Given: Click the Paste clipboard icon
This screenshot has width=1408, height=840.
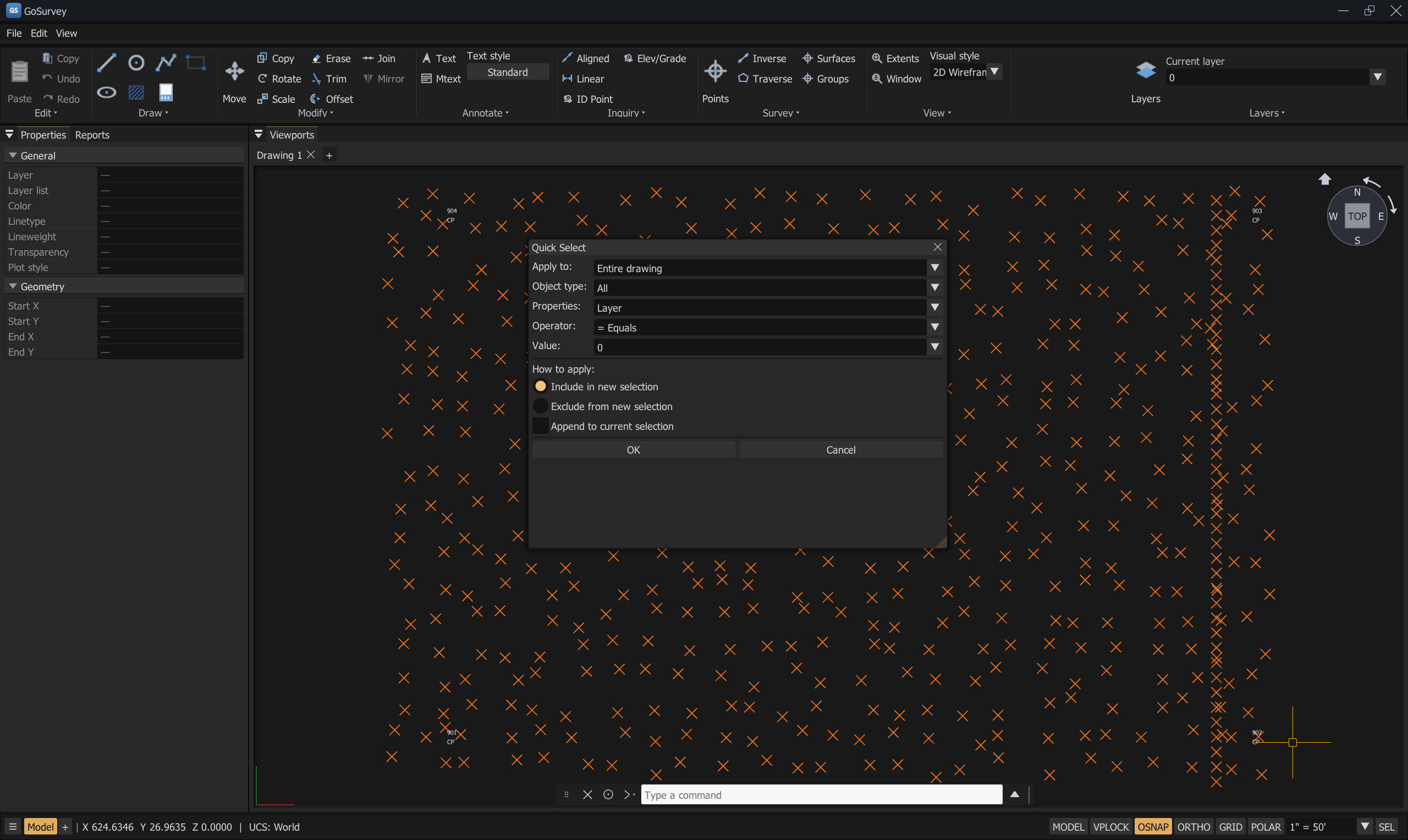Looking at the screenshot, I should [x=19, y=71].
